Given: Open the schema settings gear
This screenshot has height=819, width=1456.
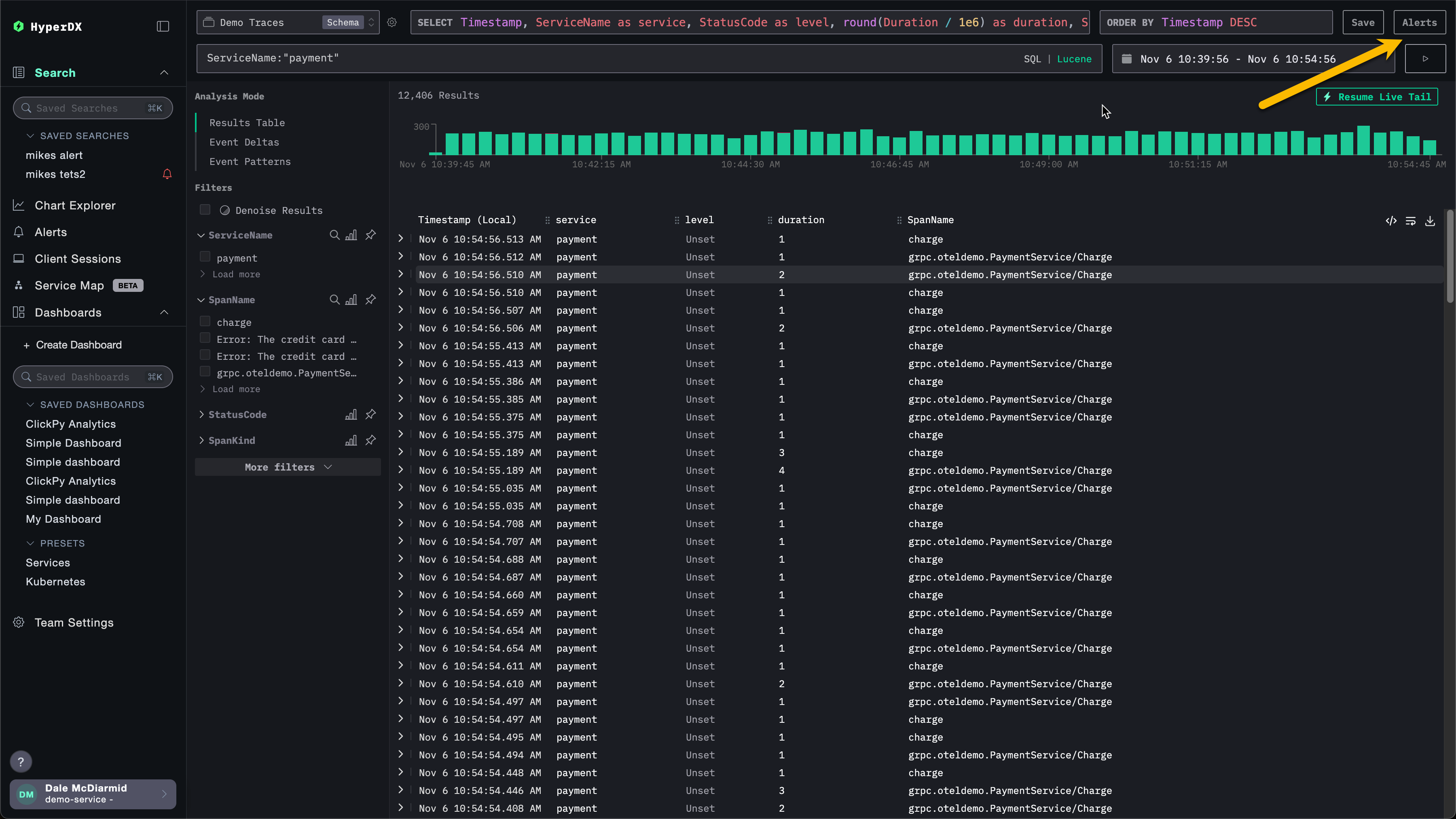Looking at the screenshot, I should point(392,23).
